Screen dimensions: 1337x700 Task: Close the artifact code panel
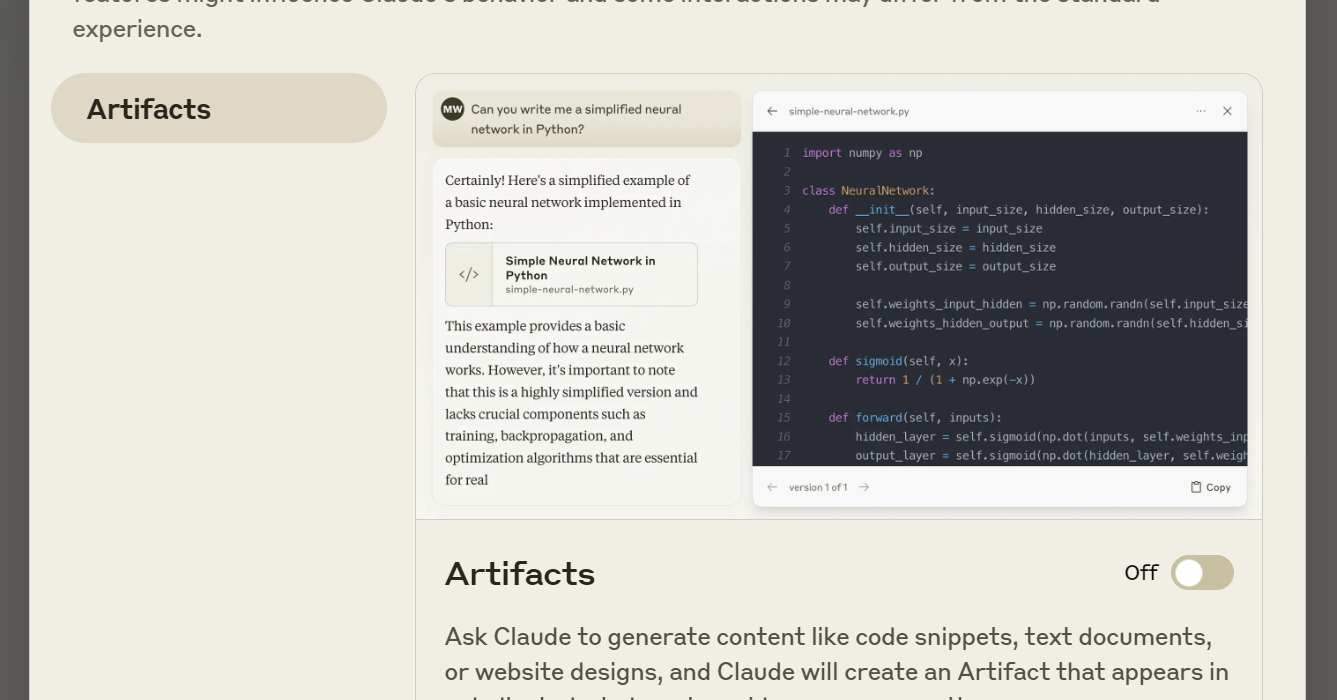pyautogui.click(x=1227, y=111)
